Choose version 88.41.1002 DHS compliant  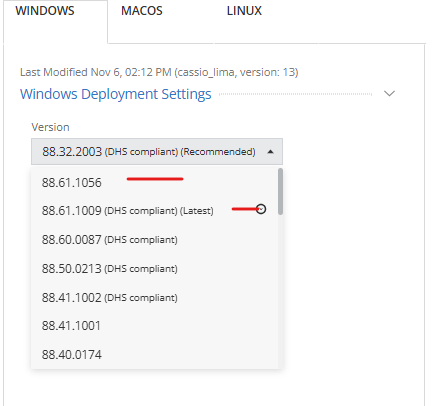click(154, 297)
